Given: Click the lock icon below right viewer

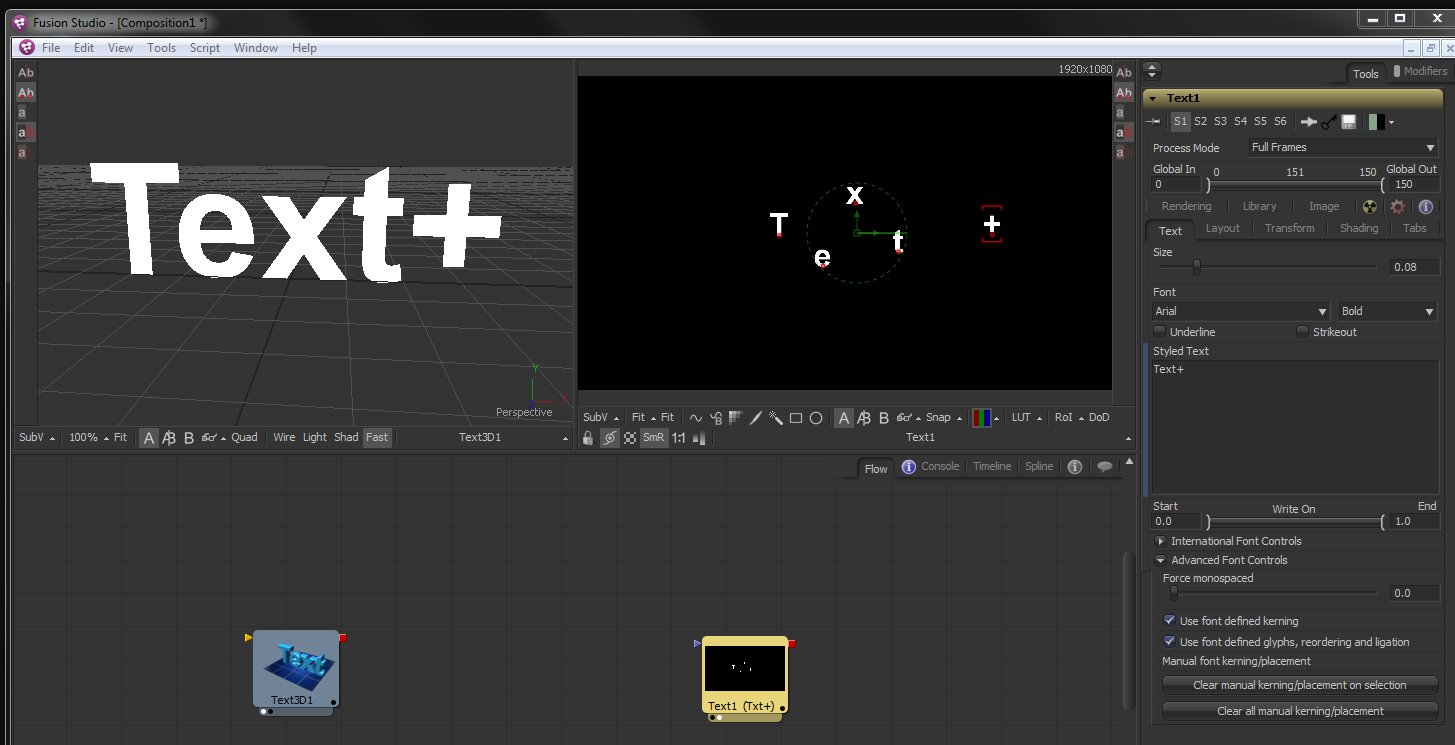Looking at the screenshot, I should [588, 438].
